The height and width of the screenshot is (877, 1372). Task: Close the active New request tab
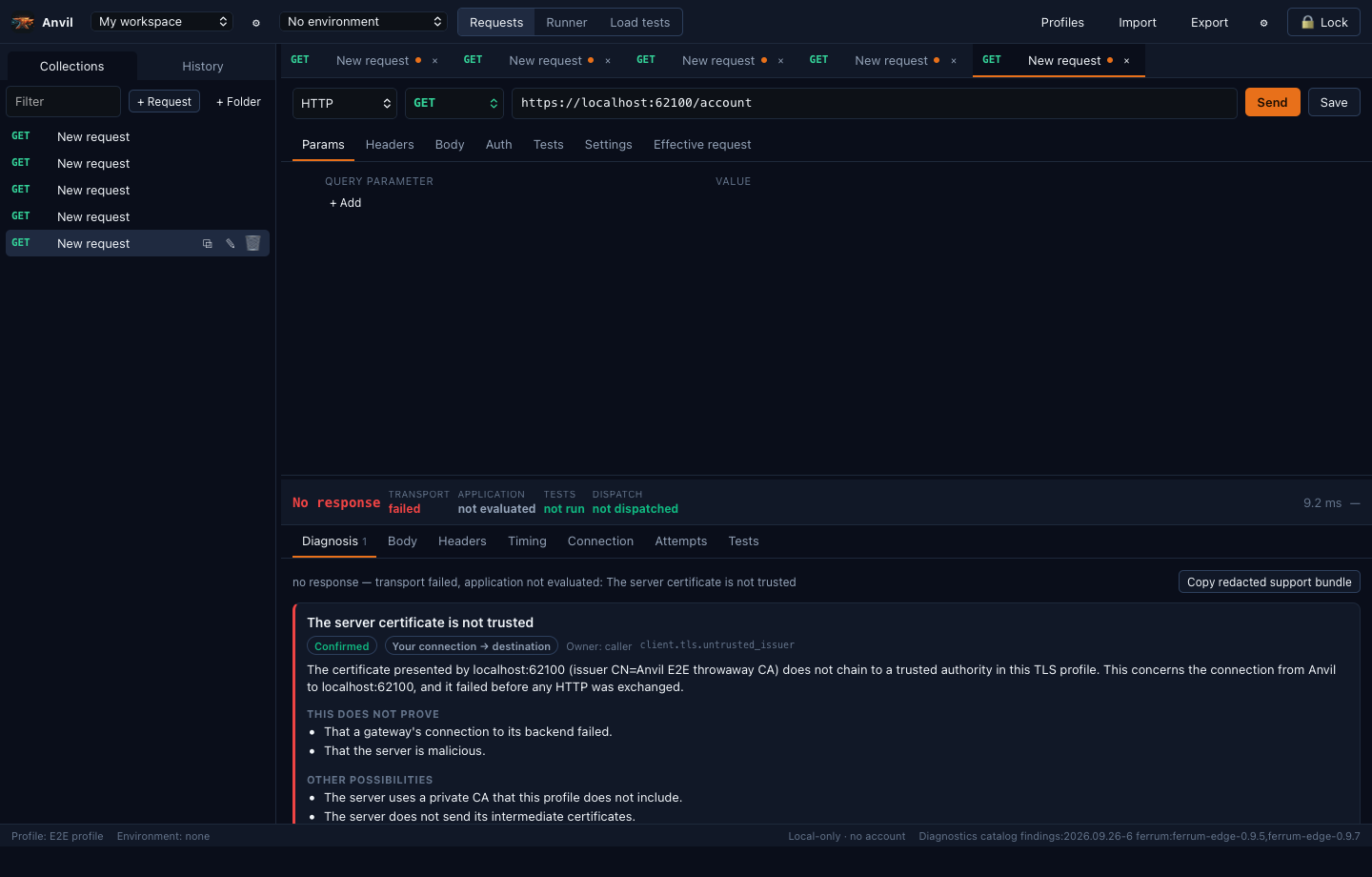[x=1126, y=61]
